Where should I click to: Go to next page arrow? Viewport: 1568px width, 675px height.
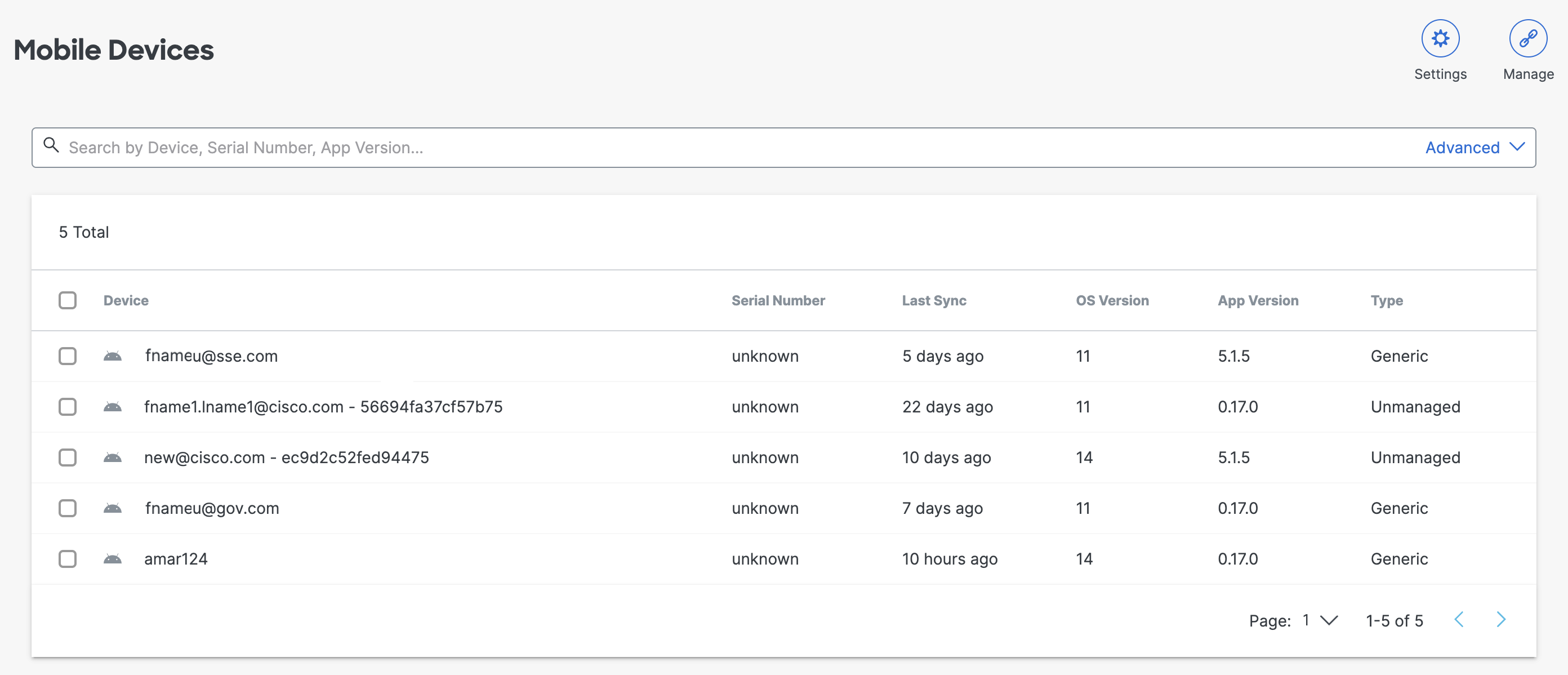click(x=1500, y=620)
